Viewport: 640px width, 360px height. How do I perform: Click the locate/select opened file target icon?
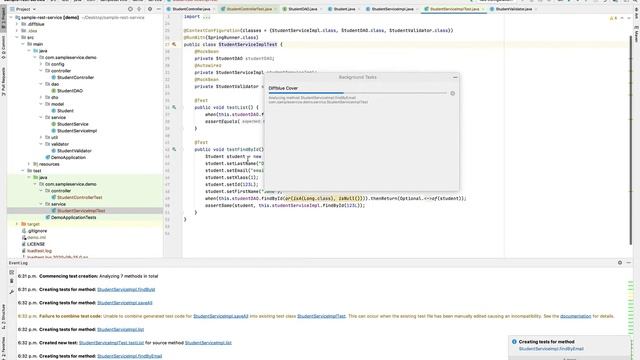point(130,9)
